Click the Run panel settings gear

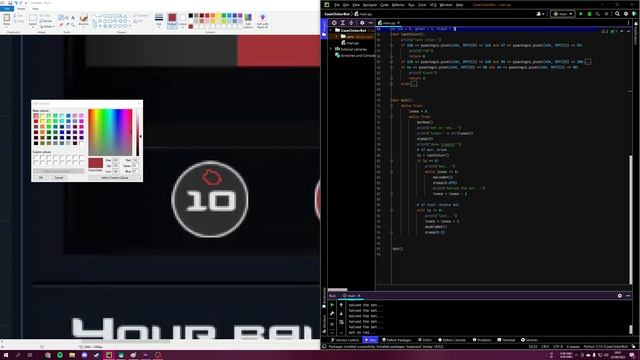pos(620,296)
